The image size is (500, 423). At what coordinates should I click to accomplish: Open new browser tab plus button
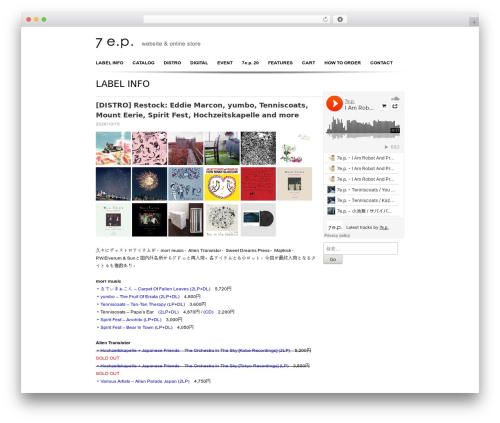point(474,22)
